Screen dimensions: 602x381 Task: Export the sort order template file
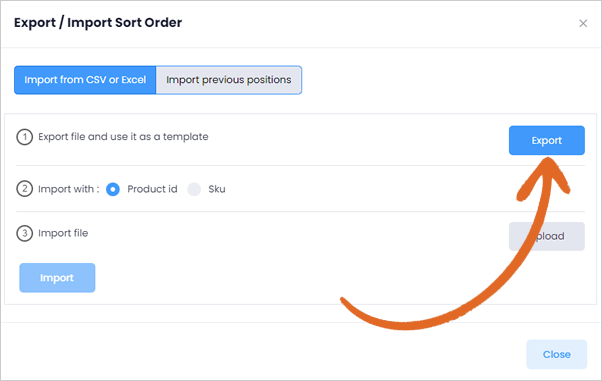click(547, 141)
